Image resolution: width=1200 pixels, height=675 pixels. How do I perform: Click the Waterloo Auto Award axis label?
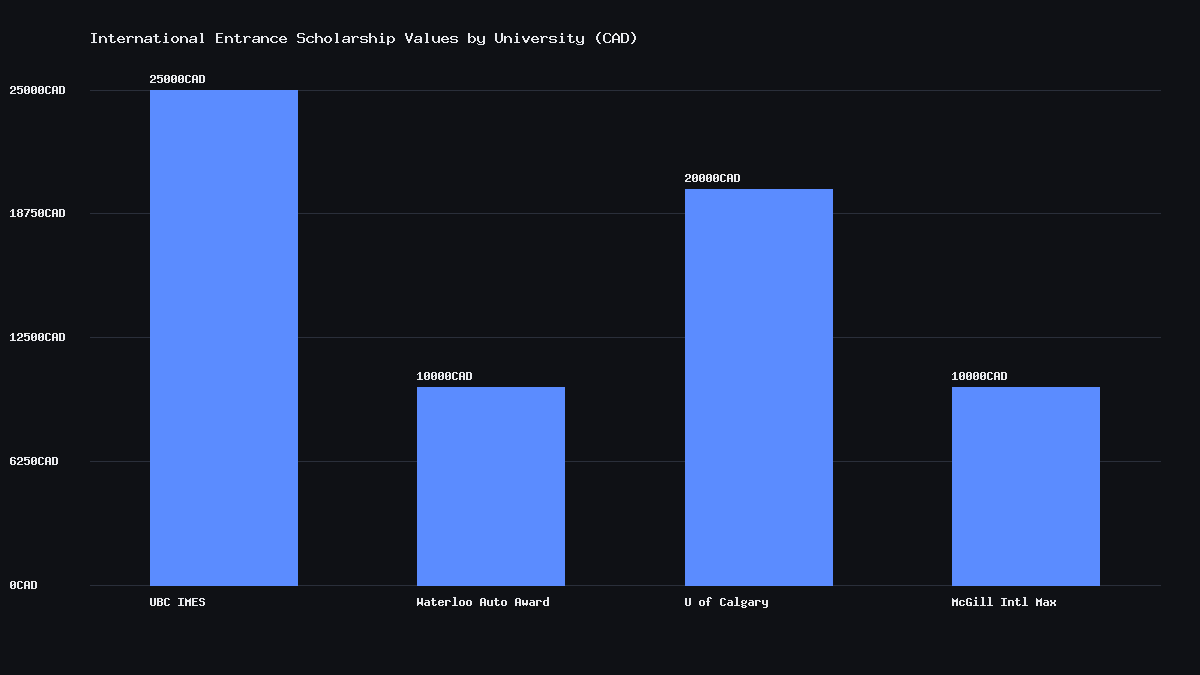pos(483,602)
